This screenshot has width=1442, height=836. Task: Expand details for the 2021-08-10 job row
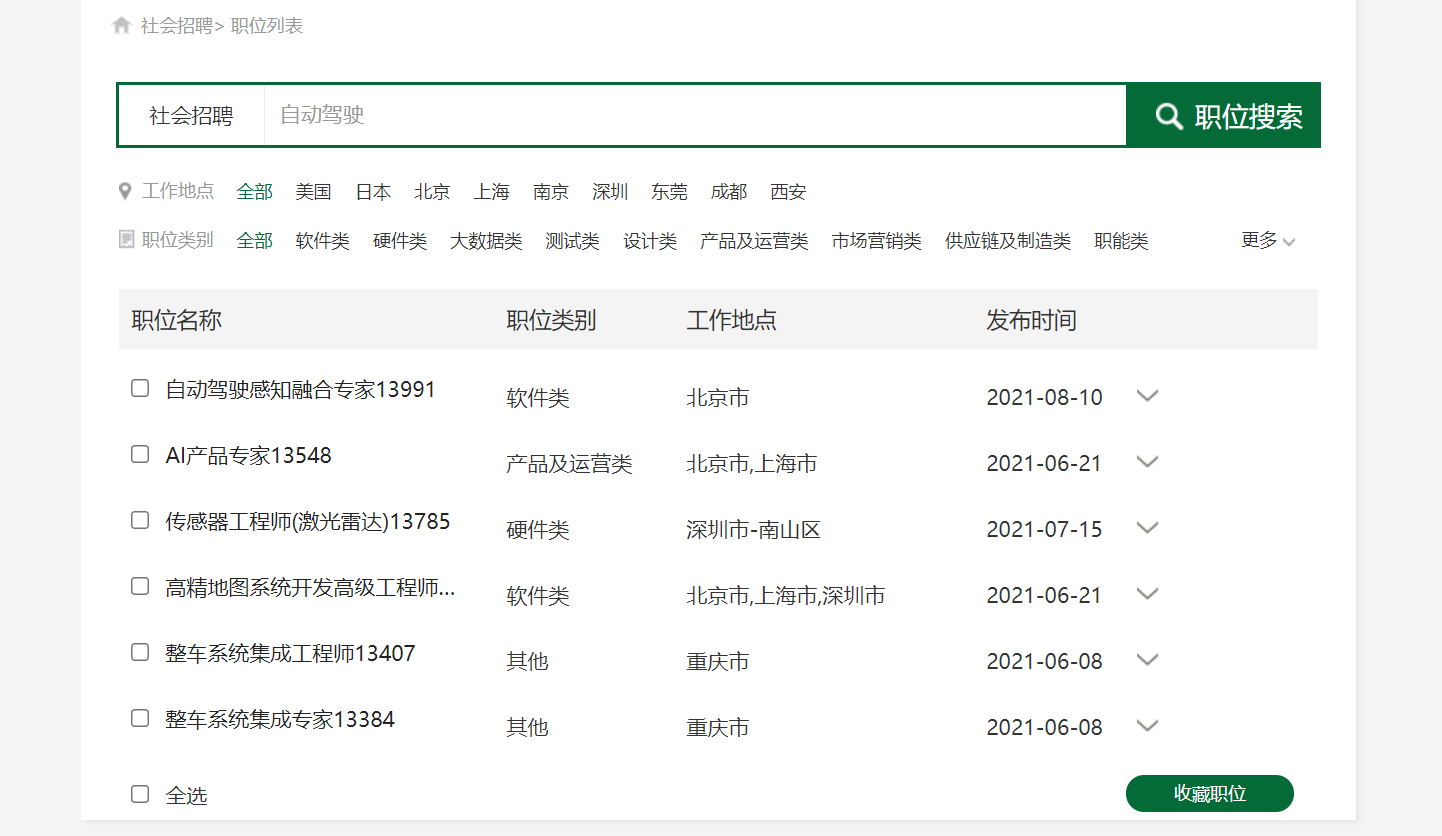pos(1147,396)
